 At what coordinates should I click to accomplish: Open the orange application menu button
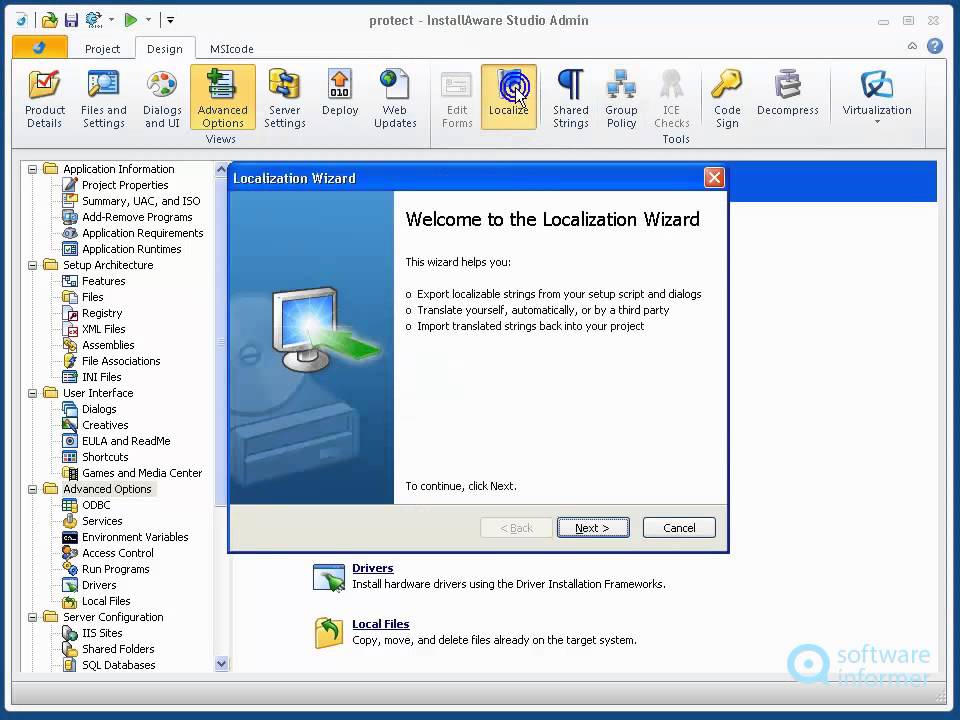[x=40, y=47]
